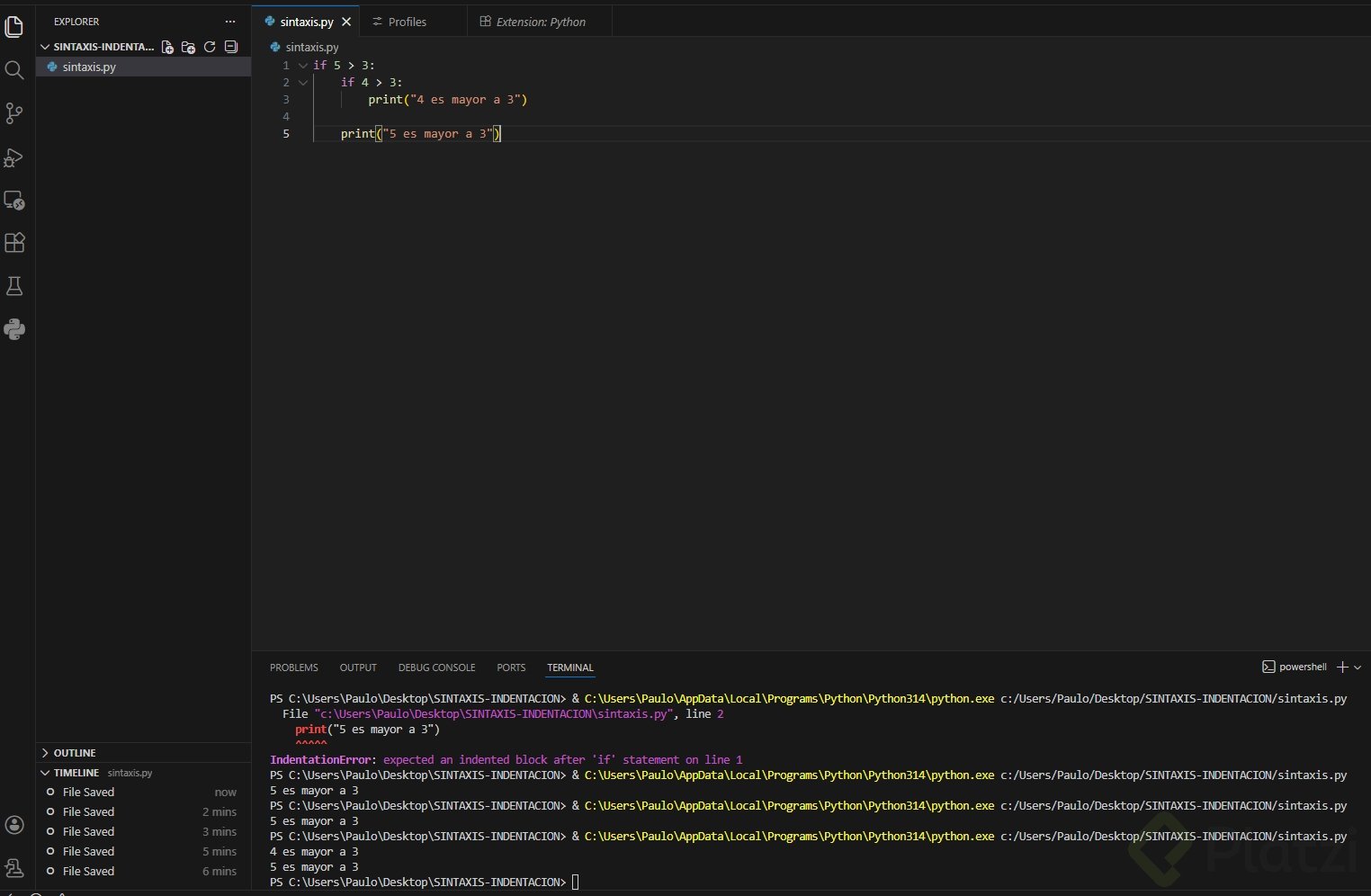Open the Python sidebar icon
This screenshot has width=1371, height=896.
pyautogui.click(x=14, y=329)
